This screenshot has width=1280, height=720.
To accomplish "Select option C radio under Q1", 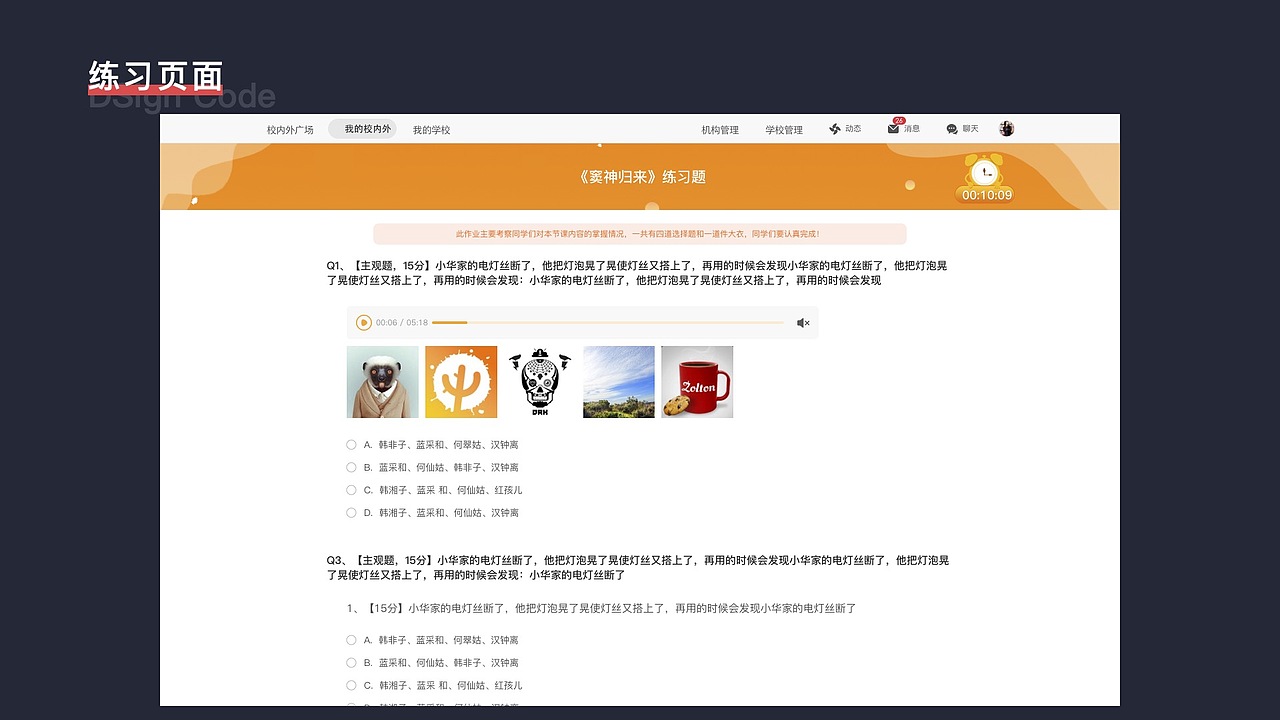I will click(x=351, y=490).
